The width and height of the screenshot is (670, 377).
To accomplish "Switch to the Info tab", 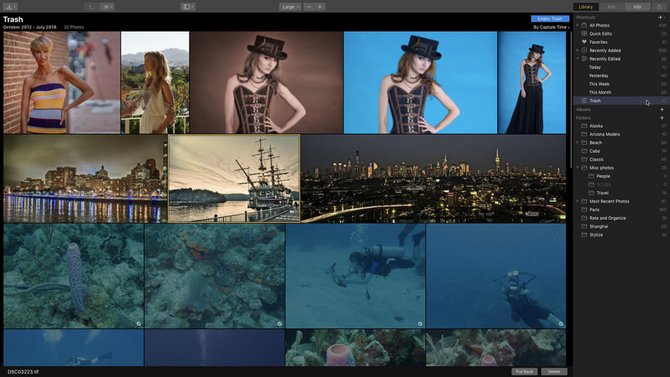I will click(x=637, y=7).
